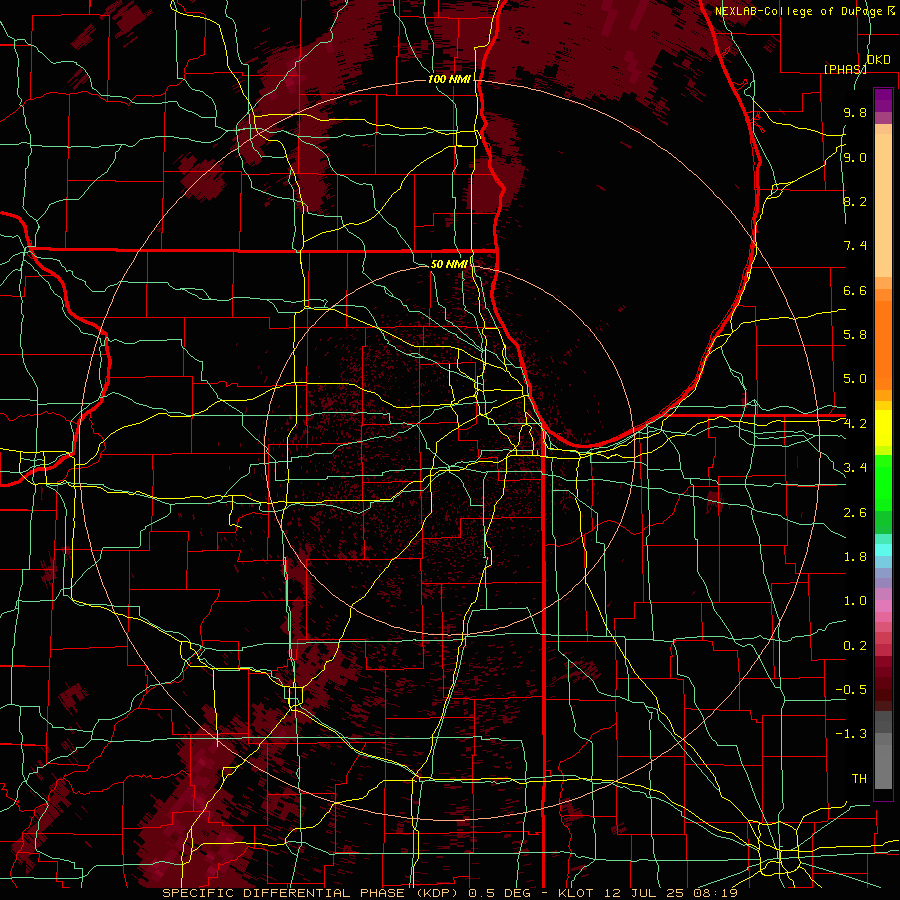Click the 9.0 scale value
Viewport: 900px width, 900px height.
(x=855, y=157)
